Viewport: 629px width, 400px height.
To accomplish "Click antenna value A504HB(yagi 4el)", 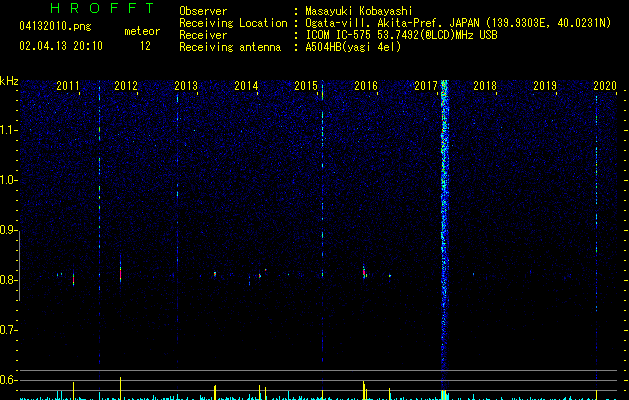I will pyautogui.click(x=353, y=47).
